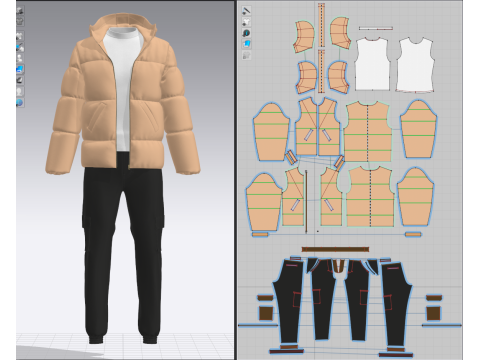Click the white garment with dot icon in 3D toolbar
This screenshot has height=360, width=480.
(20, 36)
